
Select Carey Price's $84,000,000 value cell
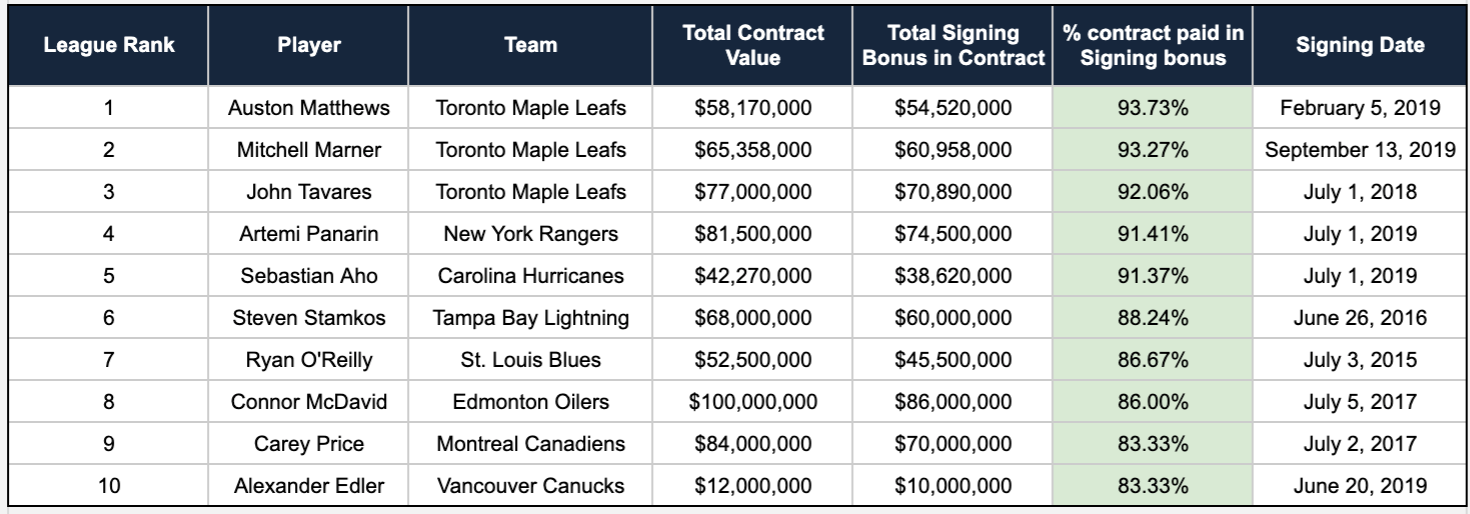pos(753,444)
